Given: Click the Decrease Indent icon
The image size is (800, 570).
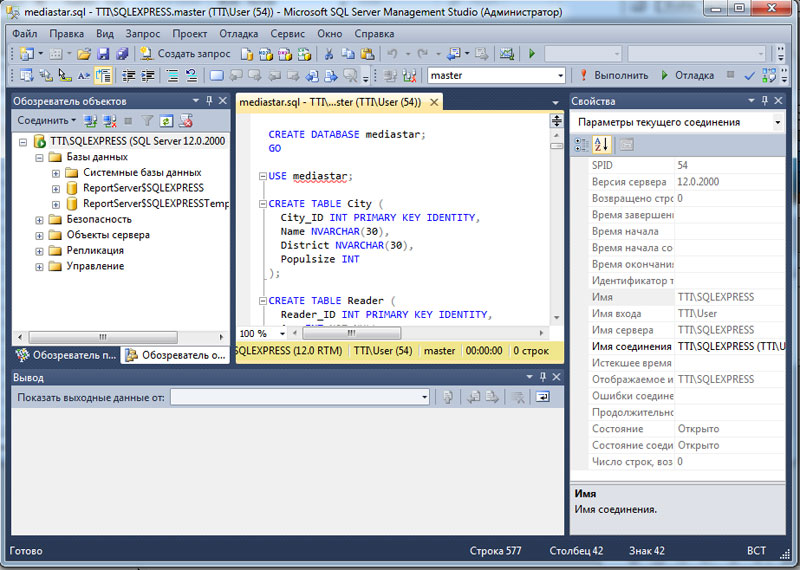Looking at the screenshot, I should (129, 76).
